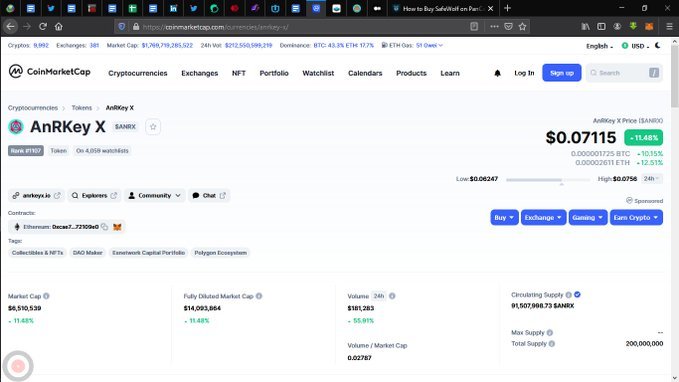The image size is (679, 382).
Task: Open Firefox hamburger menu
Action: click(669, 26)
